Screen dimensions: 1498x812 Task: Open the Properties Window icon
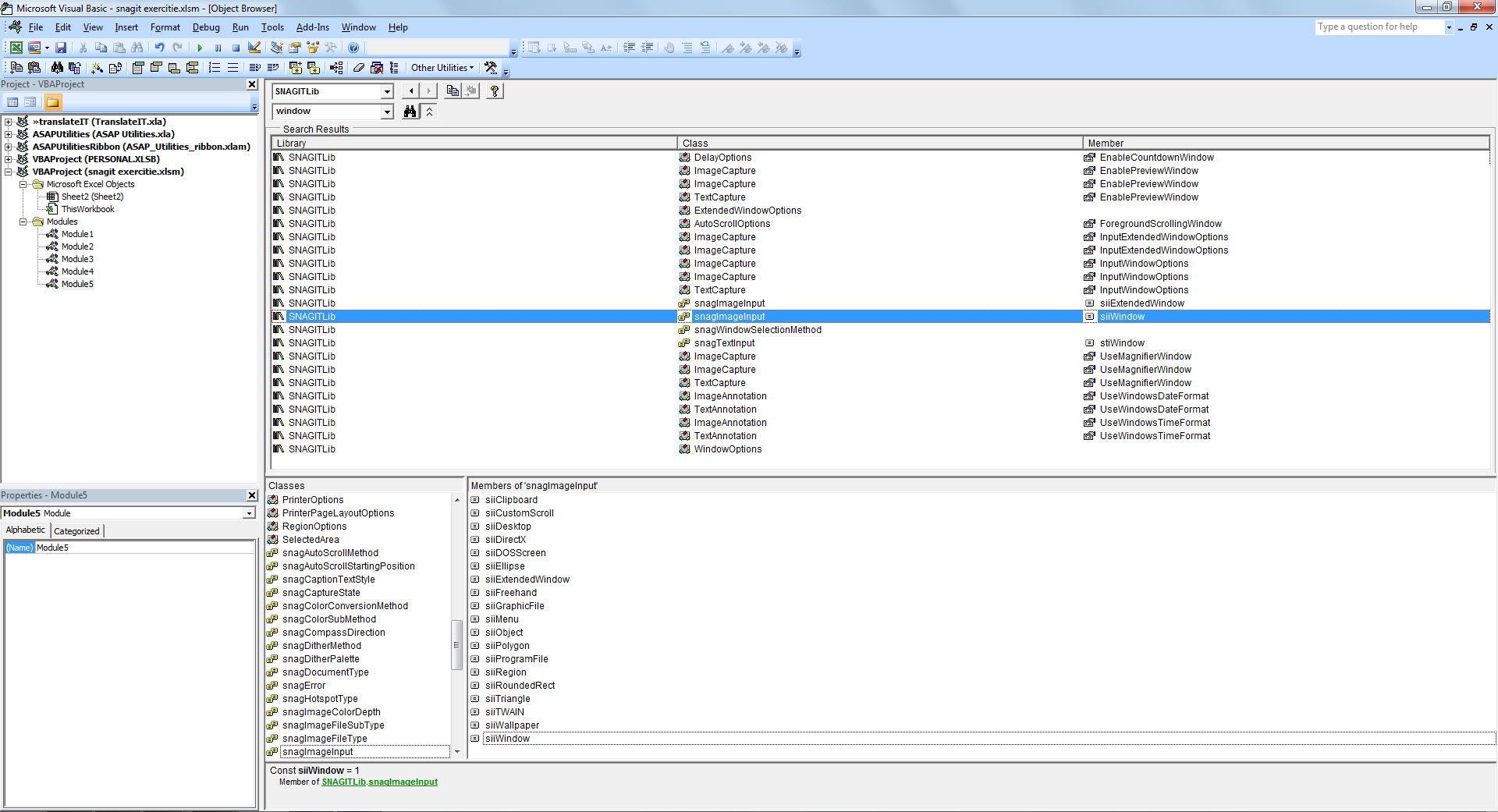[295, 48]
